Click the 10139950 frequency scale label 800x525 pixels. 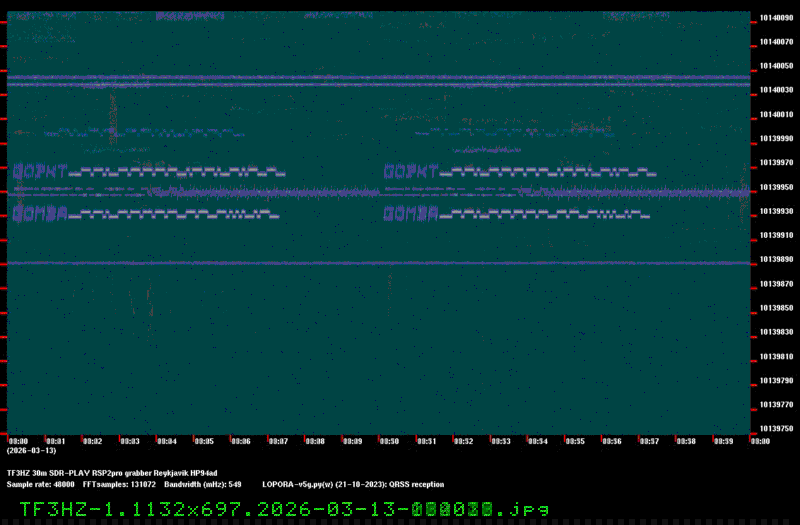click(x=777, y=187)
